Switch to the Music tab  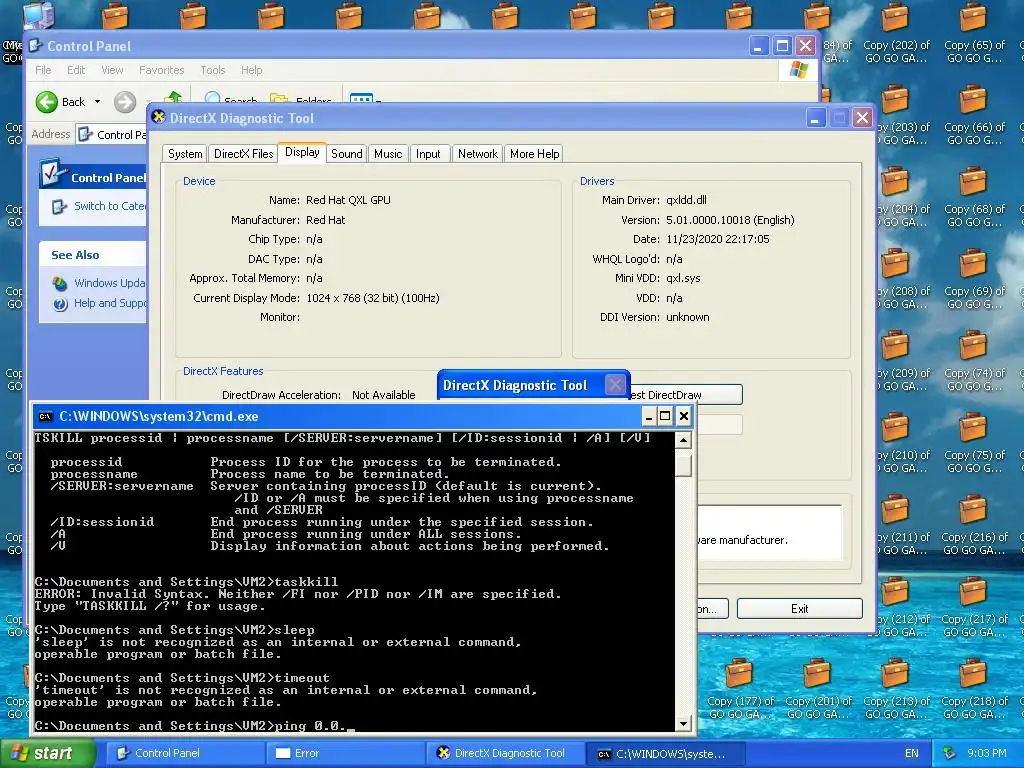click(x=388, y=153)
